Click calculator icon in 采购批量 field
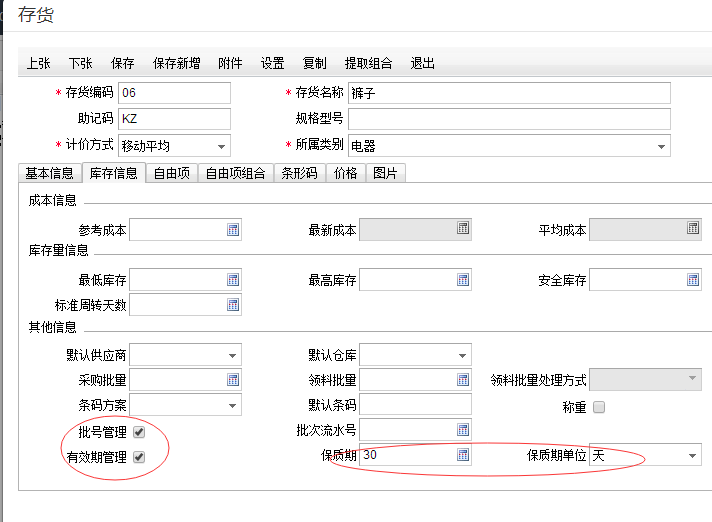 point(233,380)
